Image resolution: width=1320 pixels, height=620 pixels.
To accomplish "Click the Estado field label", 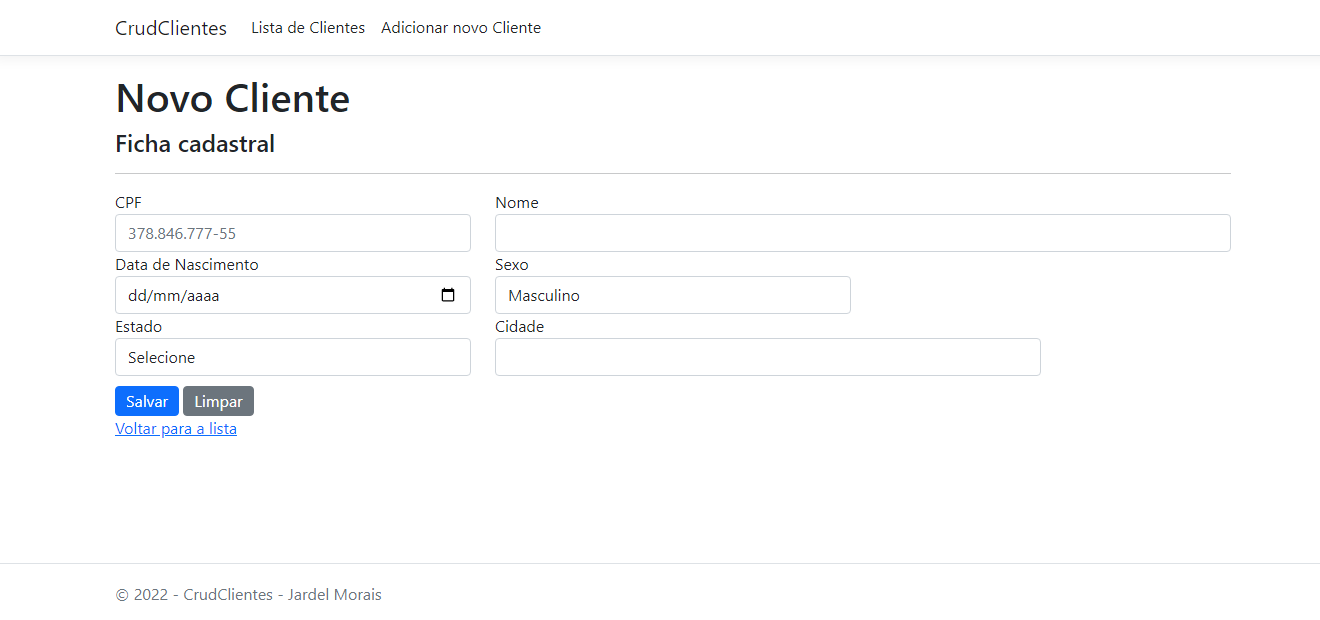I will [x=138, y=327].
